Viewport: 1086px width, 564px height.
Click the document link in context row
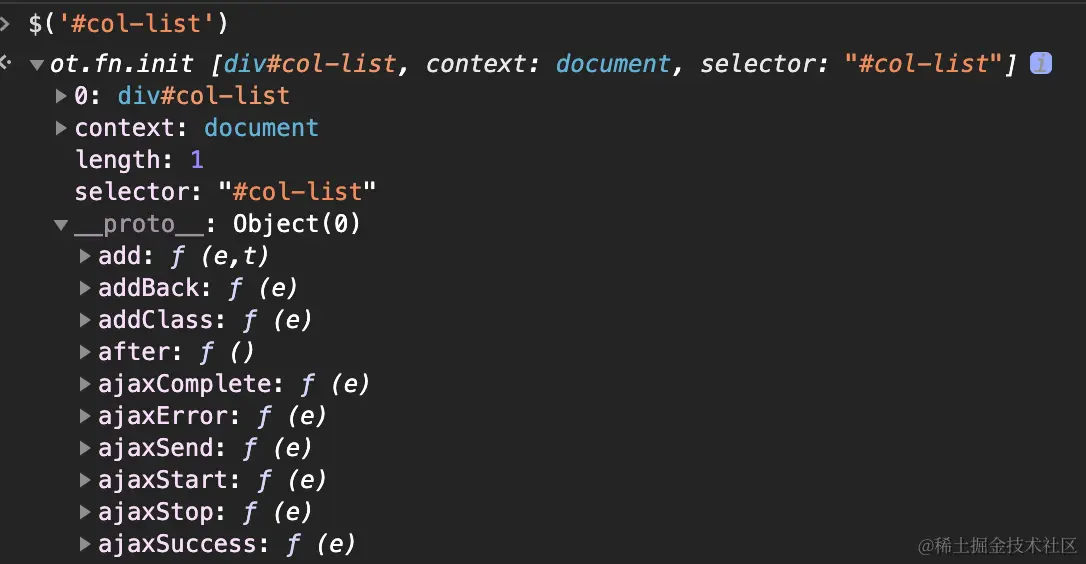[x=261, y=128]
